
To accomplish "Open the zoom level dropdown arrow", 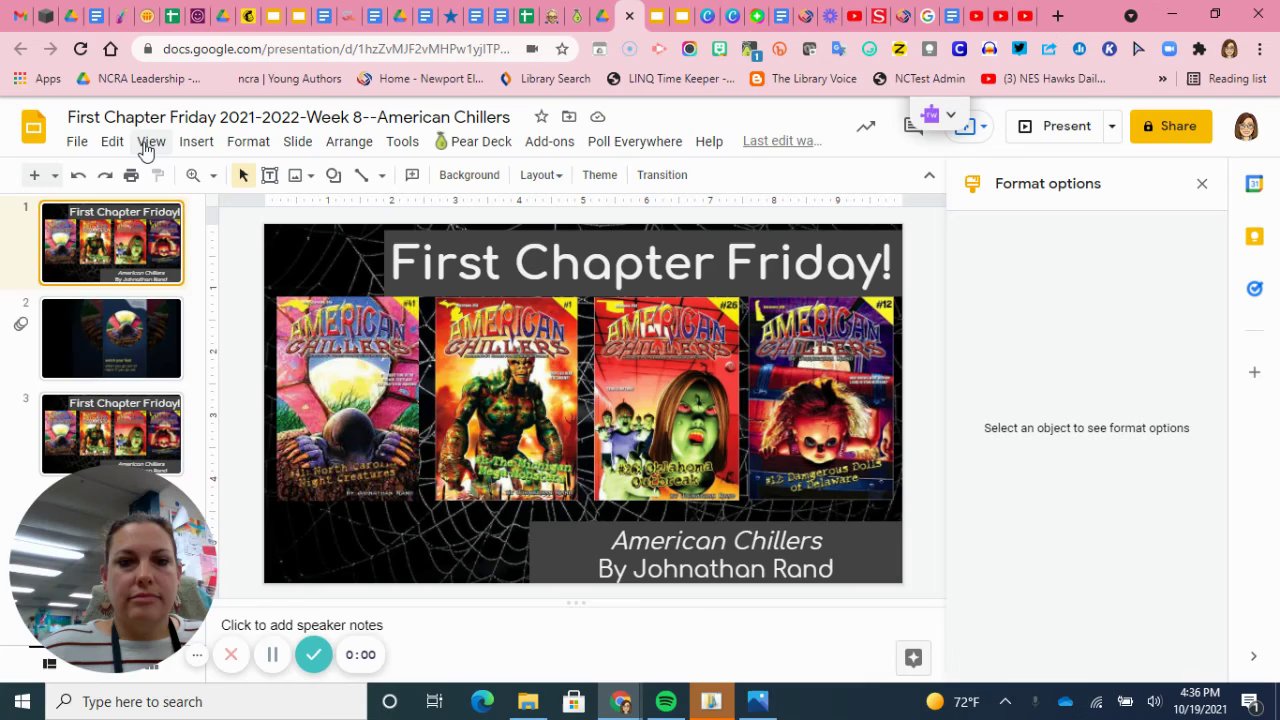I will (213, 176).
